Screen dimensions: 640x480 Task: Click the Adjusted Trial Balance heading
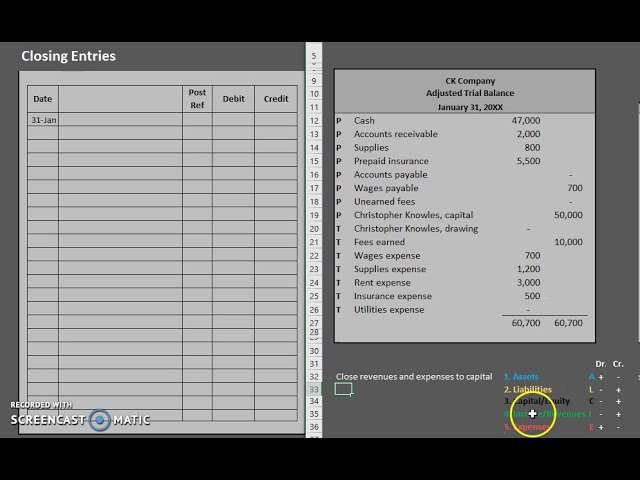[470, 93]
